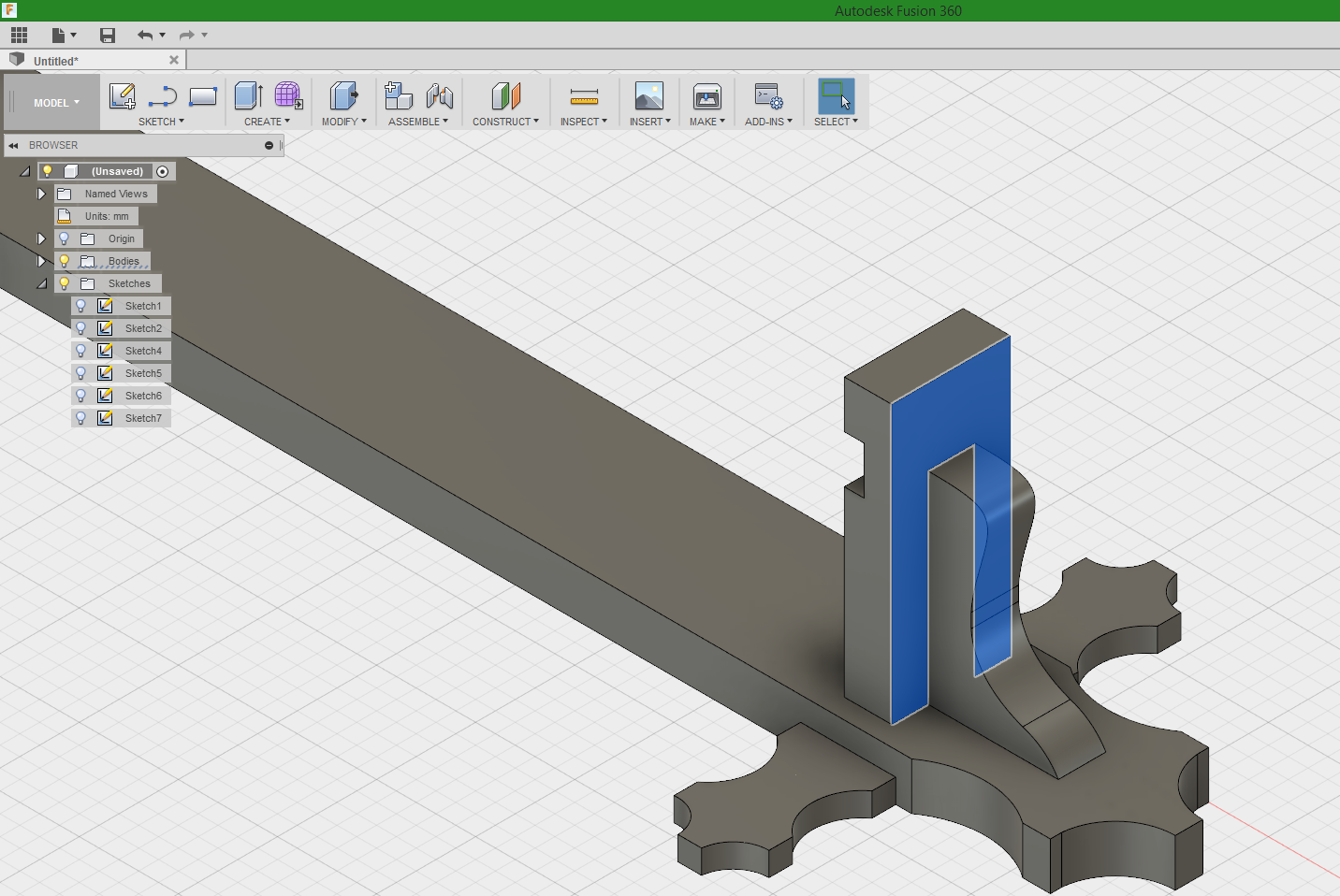Select the New Component tool

[x=399, y=96]
